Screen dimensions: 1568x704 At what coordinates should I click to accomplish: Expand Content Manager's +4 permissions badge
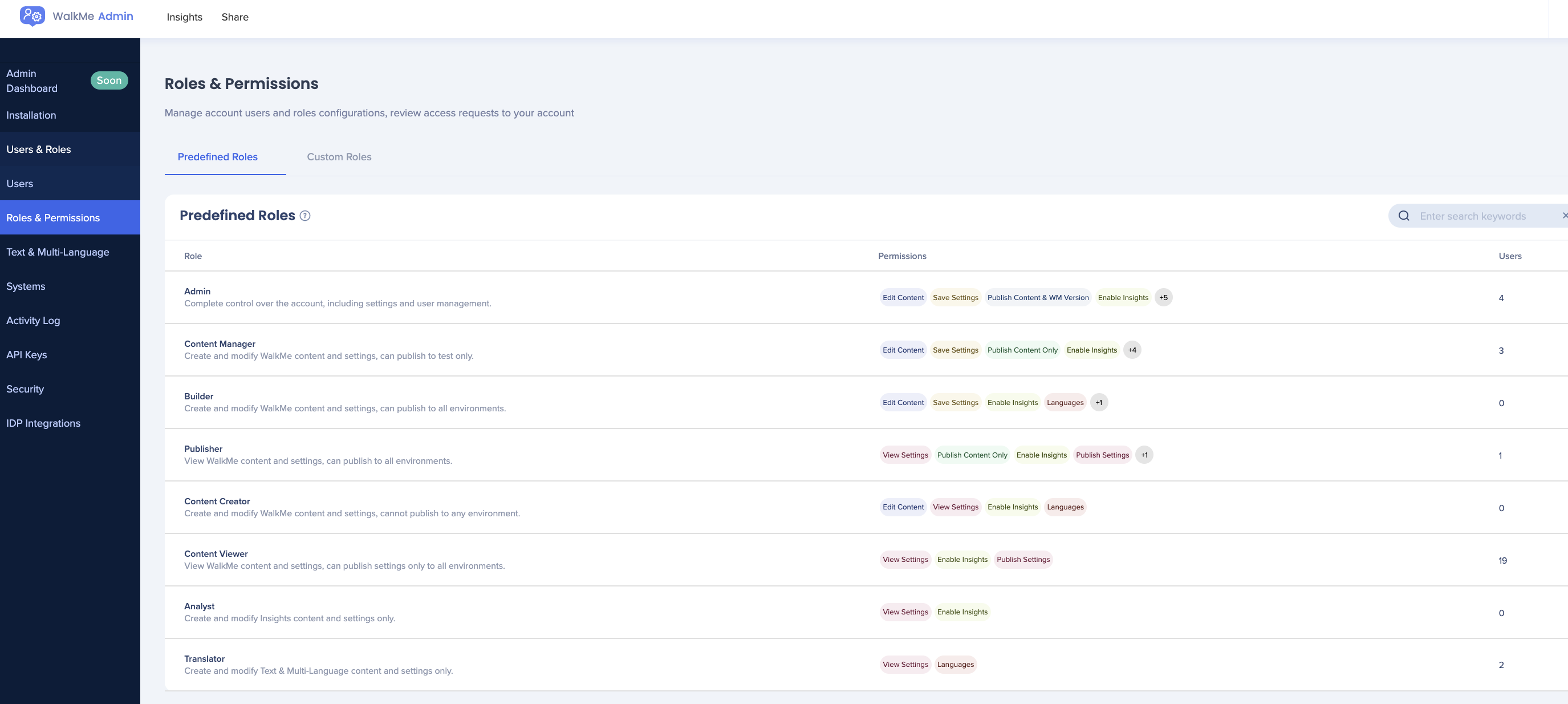1132,350
